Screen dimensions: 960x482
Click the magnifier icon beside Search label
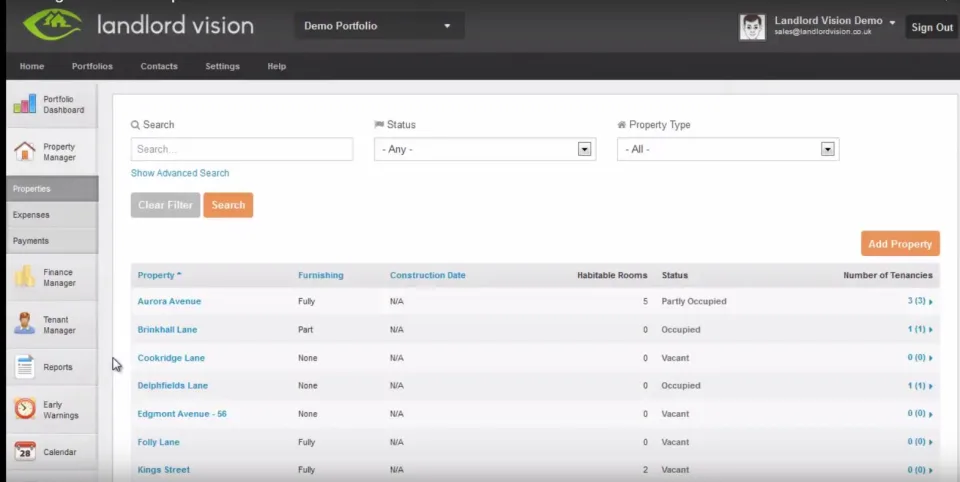(x=135, y=125)
